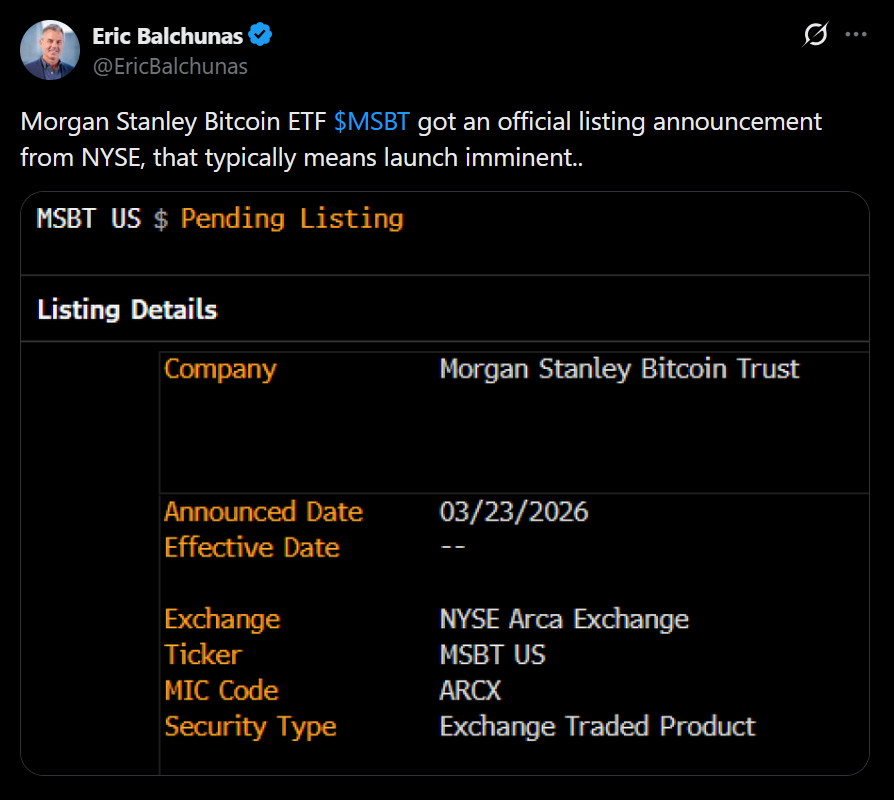Click the ARCX code value
Viewport: 894px width, 800px height.
[470, 691]
